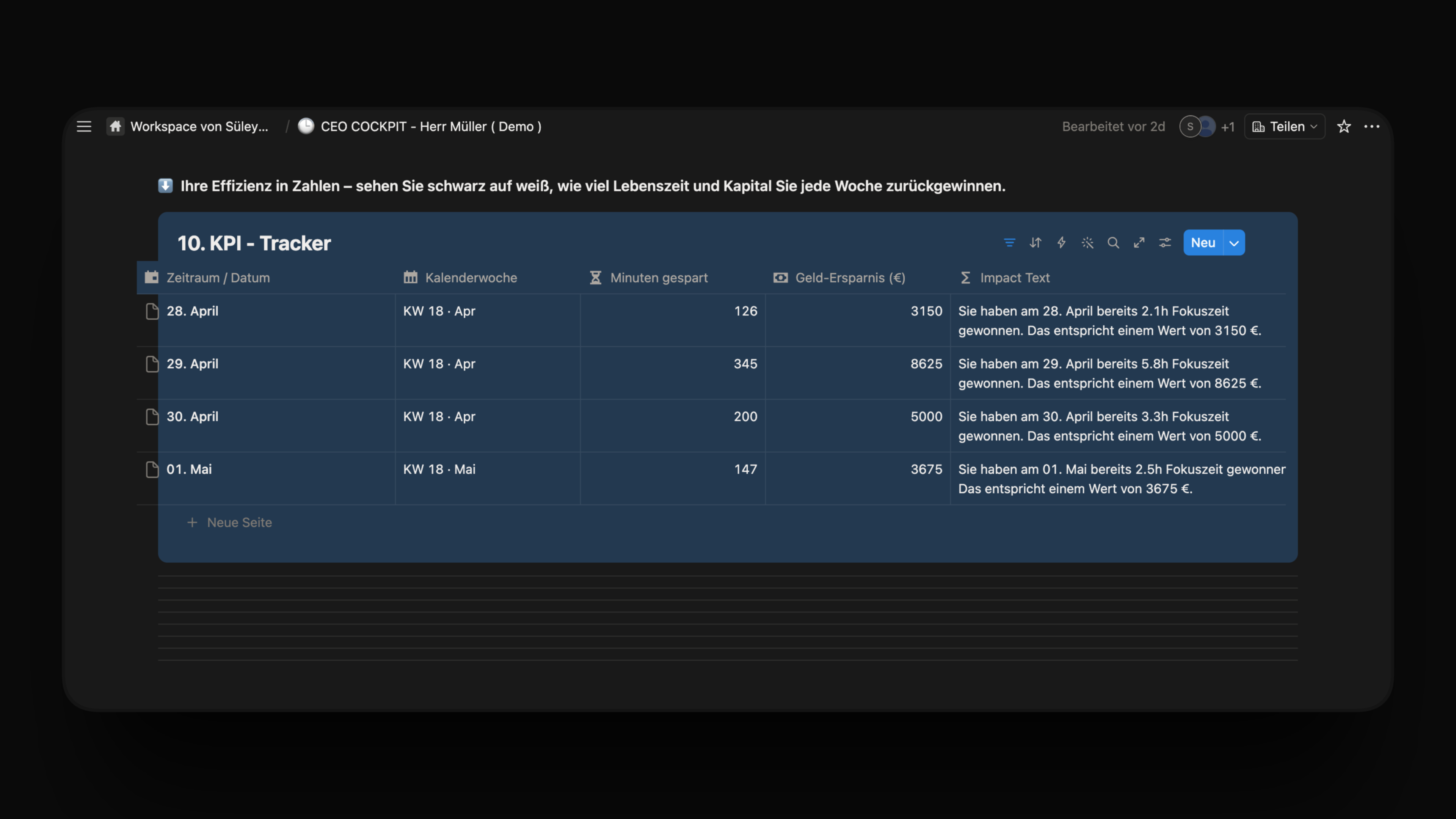Expand database to full page icon

1139,243
